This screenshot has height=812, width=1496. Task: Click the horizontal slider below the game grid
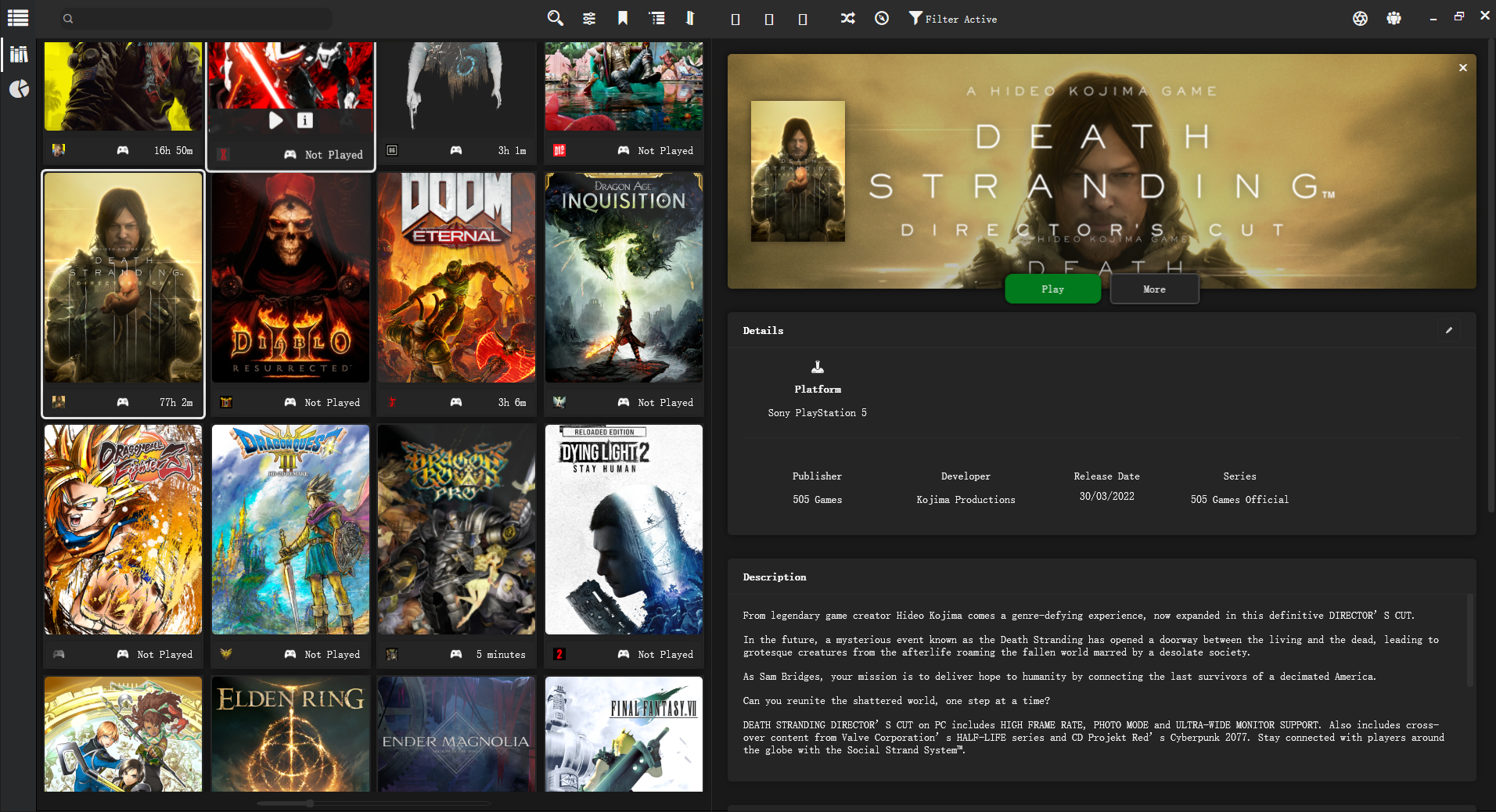pos(374,803)
